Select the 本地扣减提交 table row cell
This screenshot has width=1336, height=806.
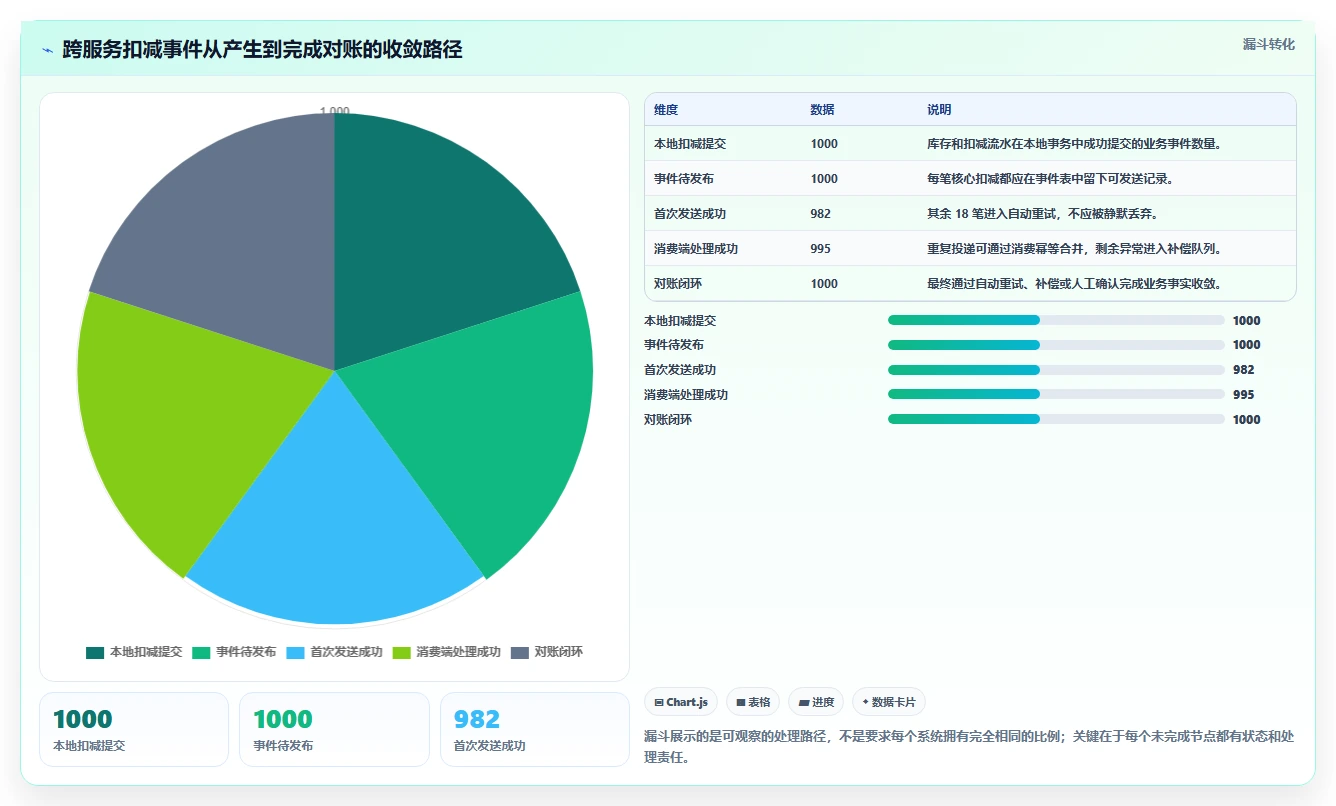click(690, 144)
